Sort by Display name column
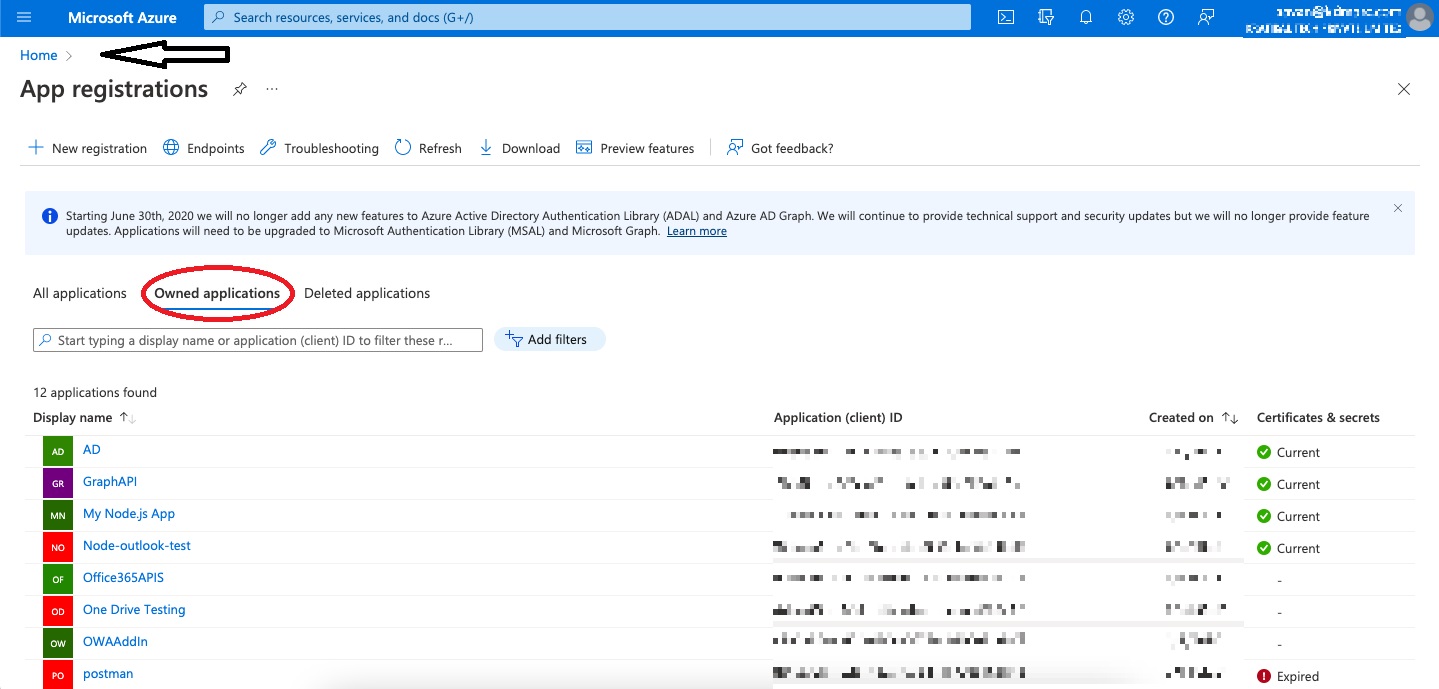Viewport: 1439px width, 689px height. (x=84, y=417)
